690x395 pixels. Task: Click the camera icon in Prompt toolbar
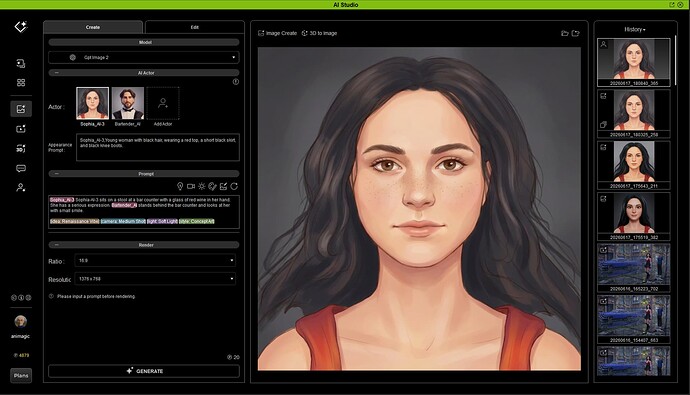tap(191, 187)
